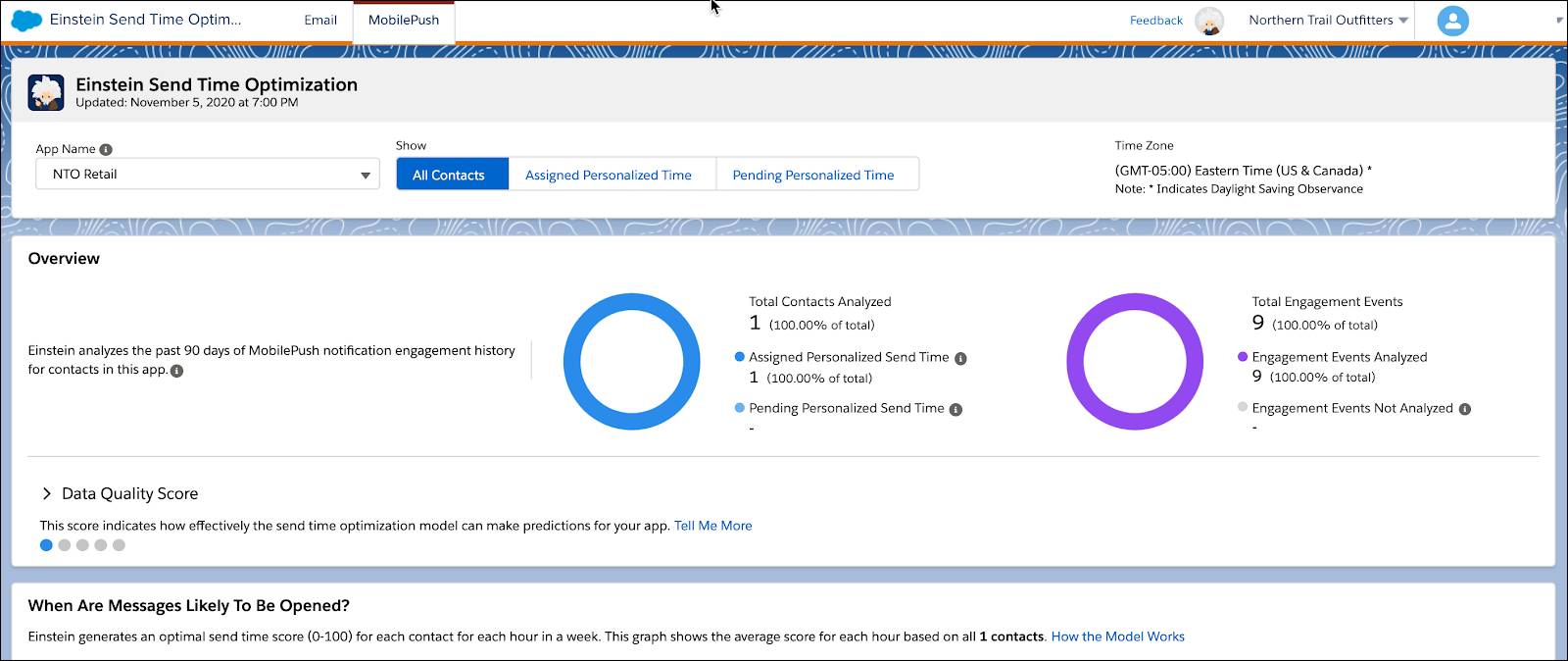
Task: Click the last gray data quality score dot
Action: pyautogui.click(x=119, y=545)
